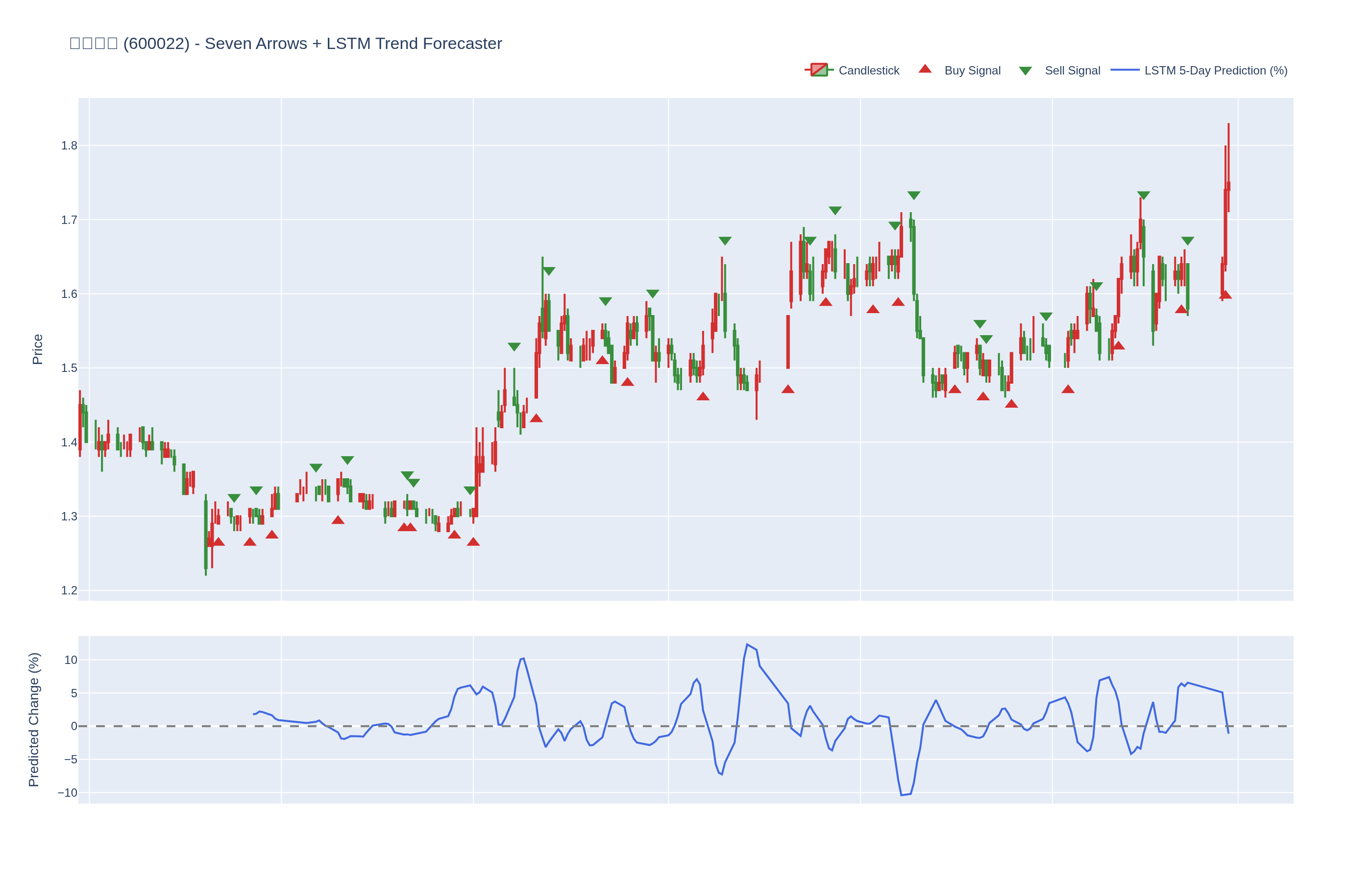Toggle Sell Signal visibility via legend text
The image size is (1372, 882).
click(x=1072, y=71)
